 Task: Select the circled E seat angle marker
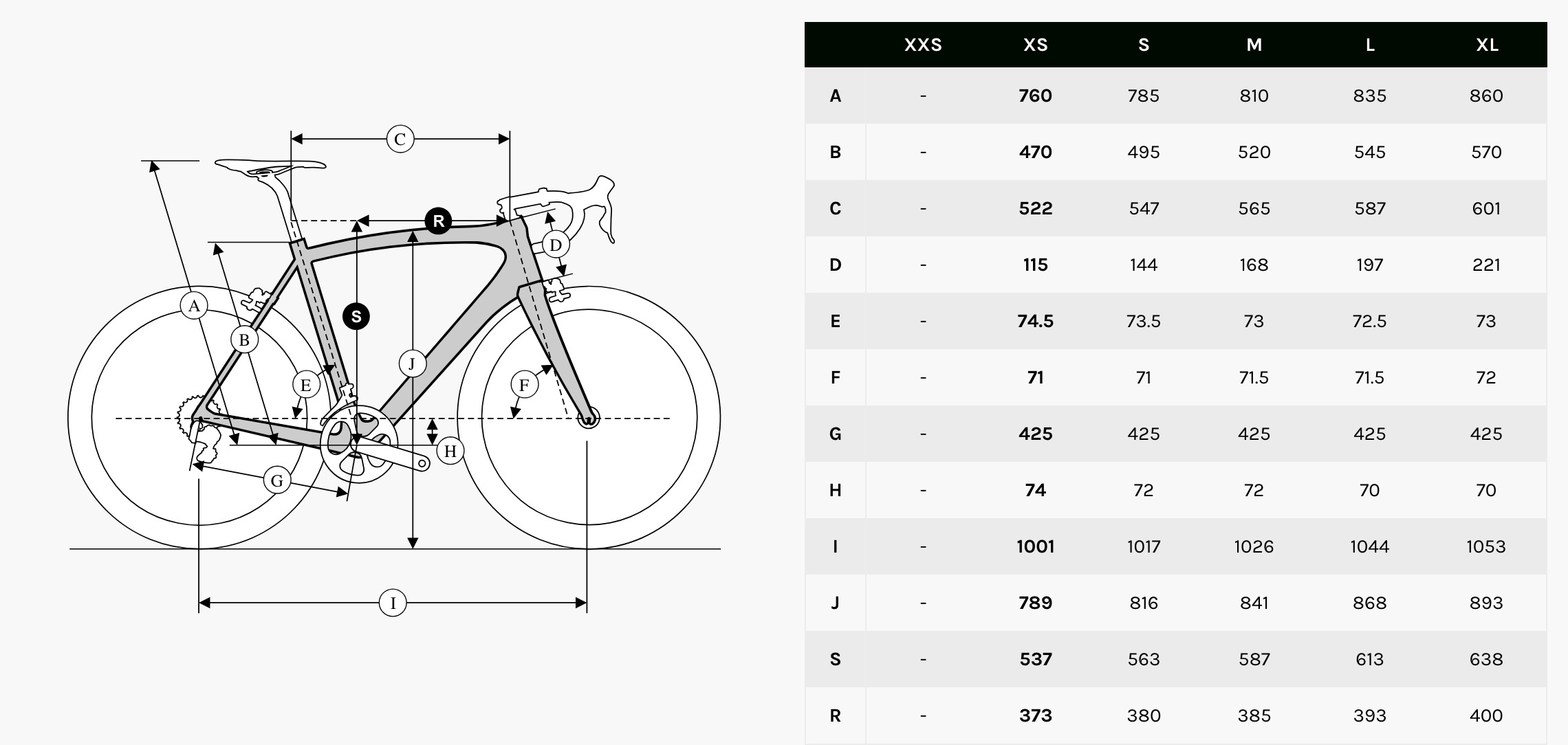[306, 385]
